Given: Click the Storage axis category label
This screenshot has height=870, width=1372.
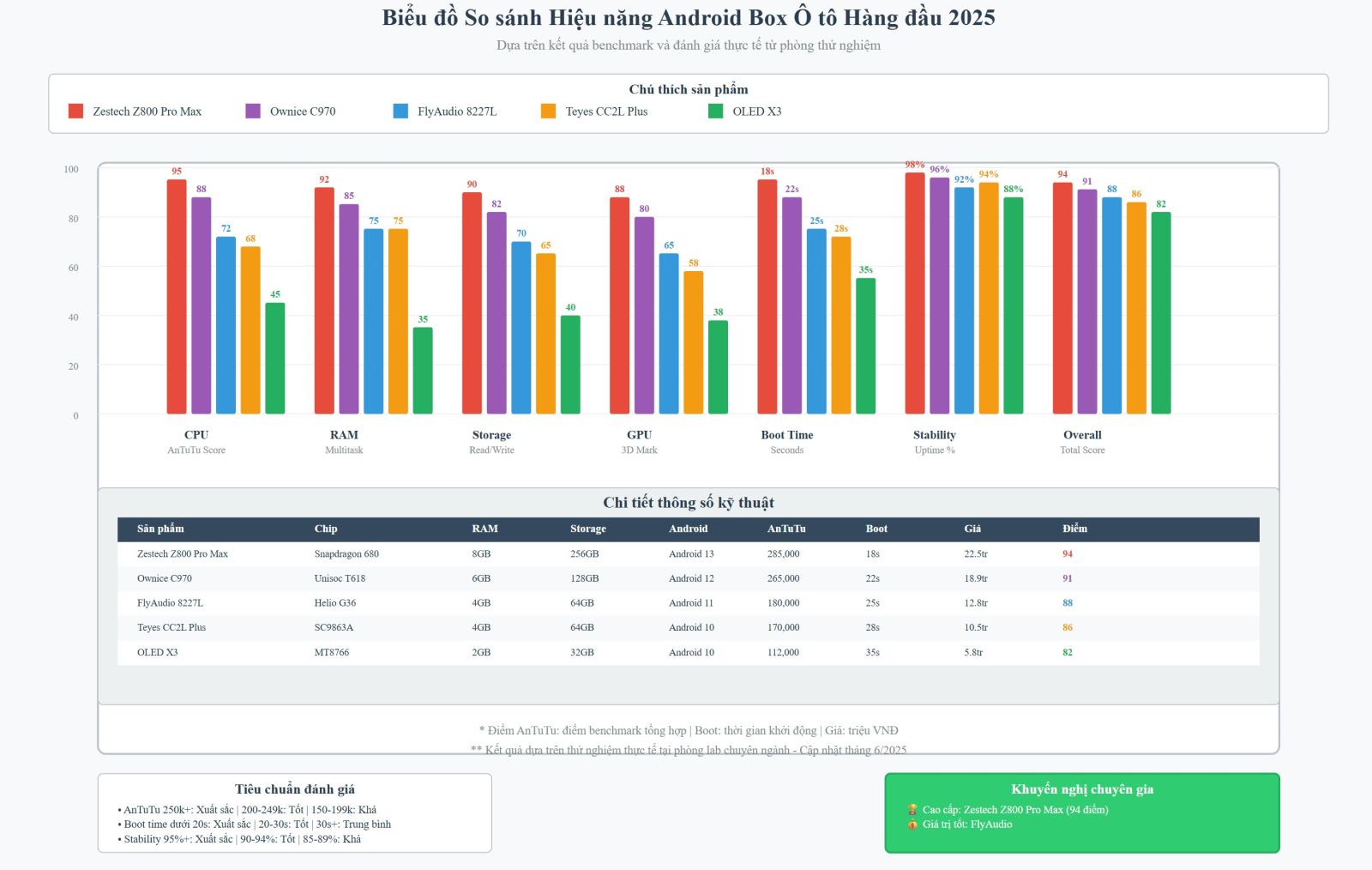Looking at the screenshot, I should pyautogui.click(x=491, y=435).
